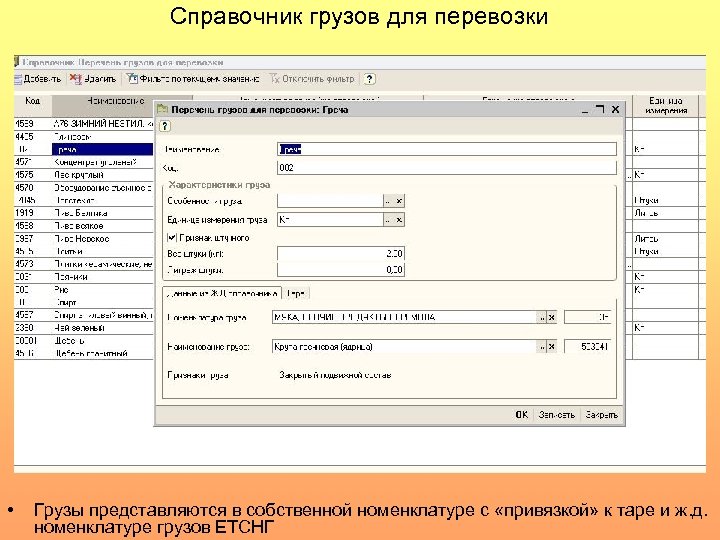This screenshot has height=540, width=720.
Task: Click the Наименование field at top of dialog
Action: click(x=447, y=149)
